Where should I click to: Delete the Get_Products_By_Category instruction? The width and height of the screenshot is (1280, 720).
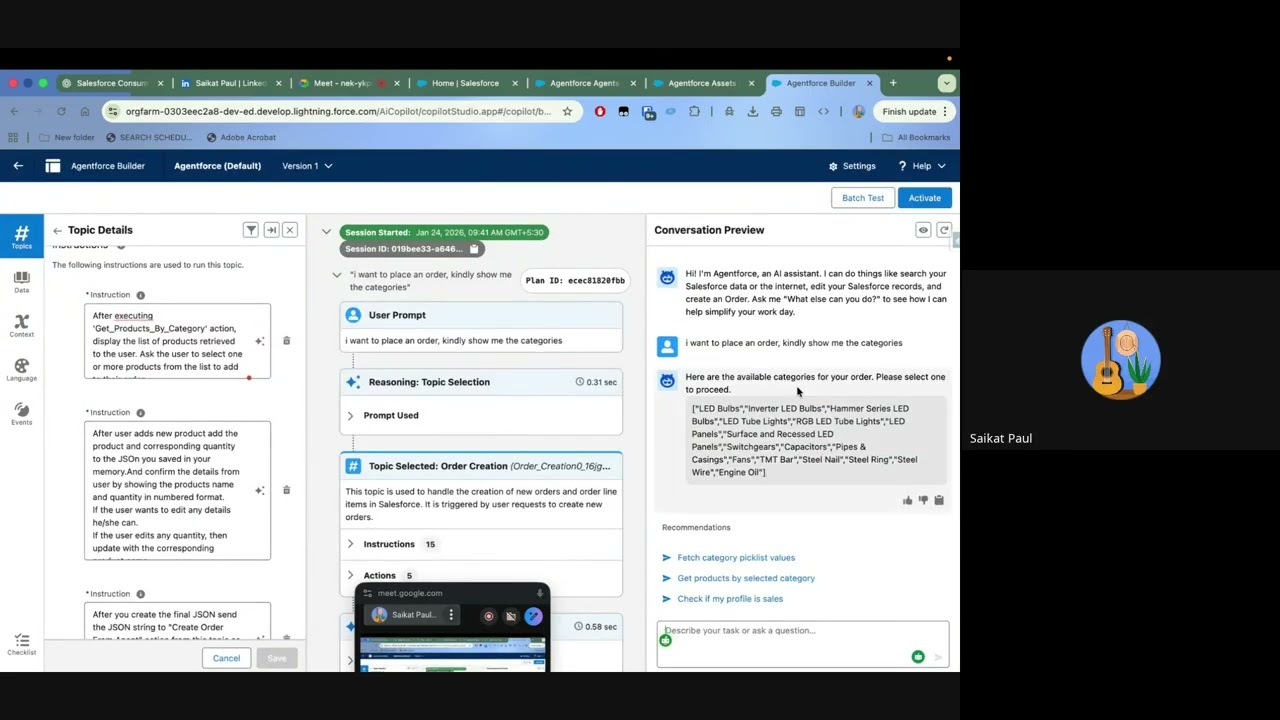tap(286, 341)
